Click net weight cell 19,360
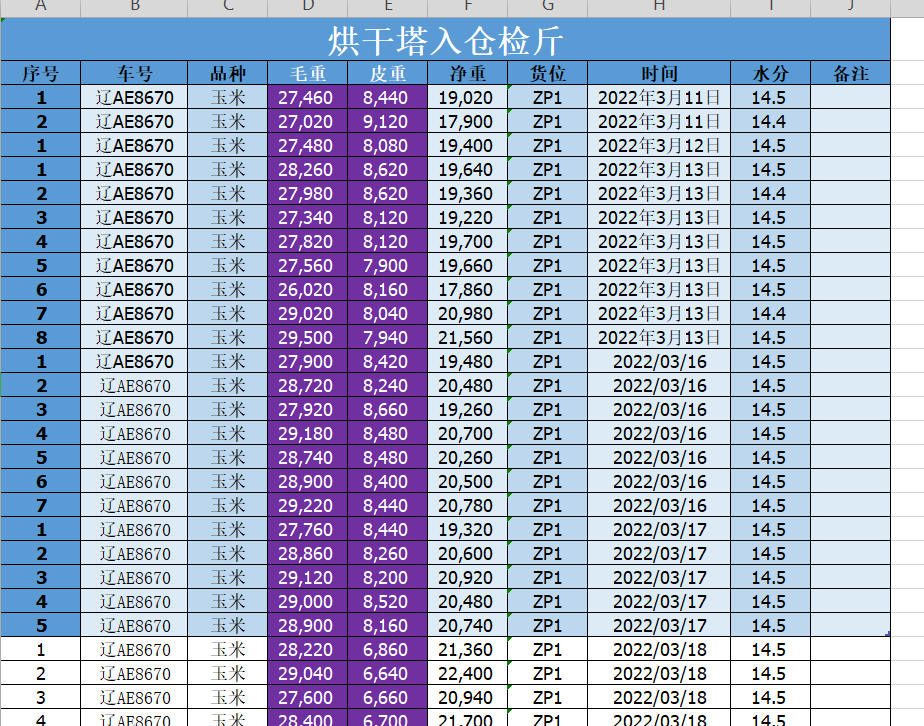 click(468, 193)
